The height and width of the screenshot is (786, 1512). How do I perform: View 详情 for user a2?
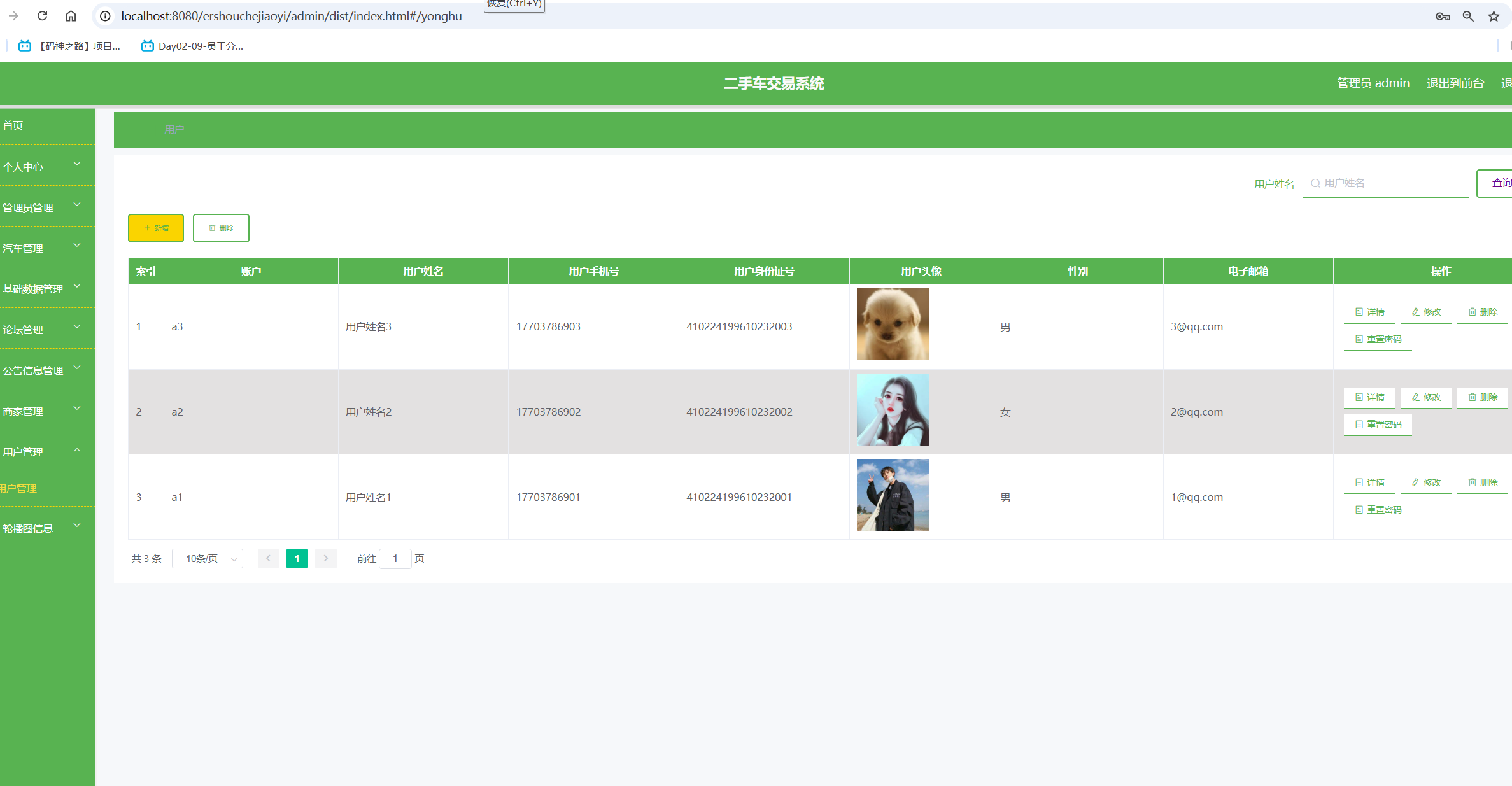coord(1369,397)
